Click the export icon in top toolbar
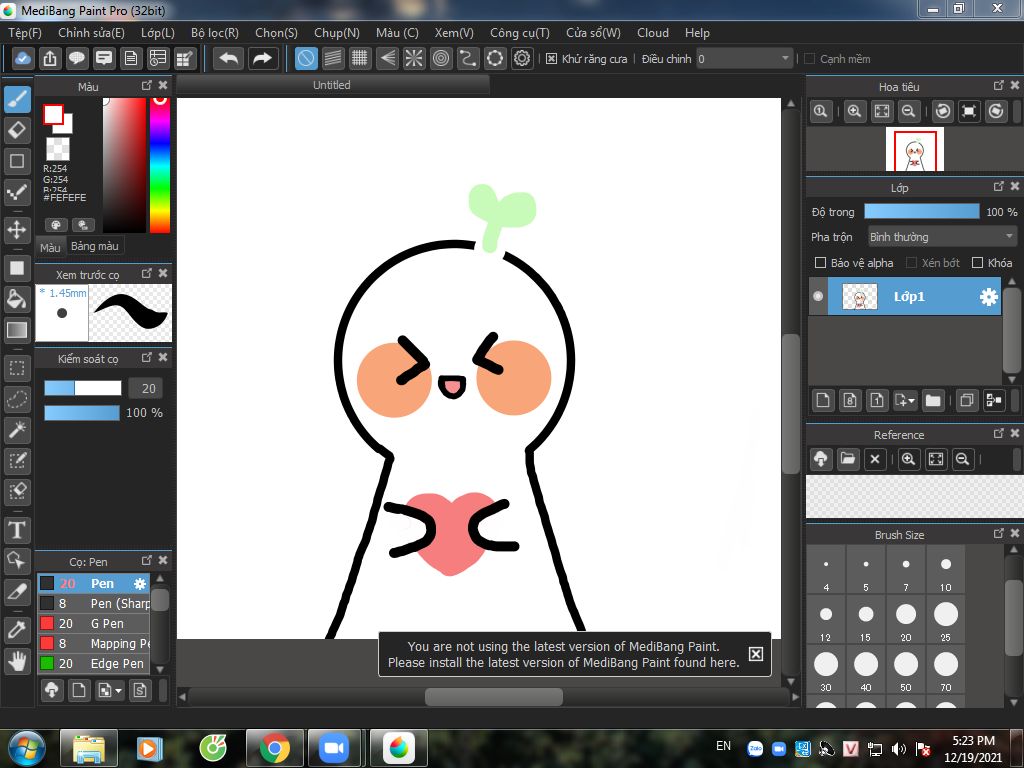Image resolution: width=1024 pixels, height=768 pixels. 50,59
